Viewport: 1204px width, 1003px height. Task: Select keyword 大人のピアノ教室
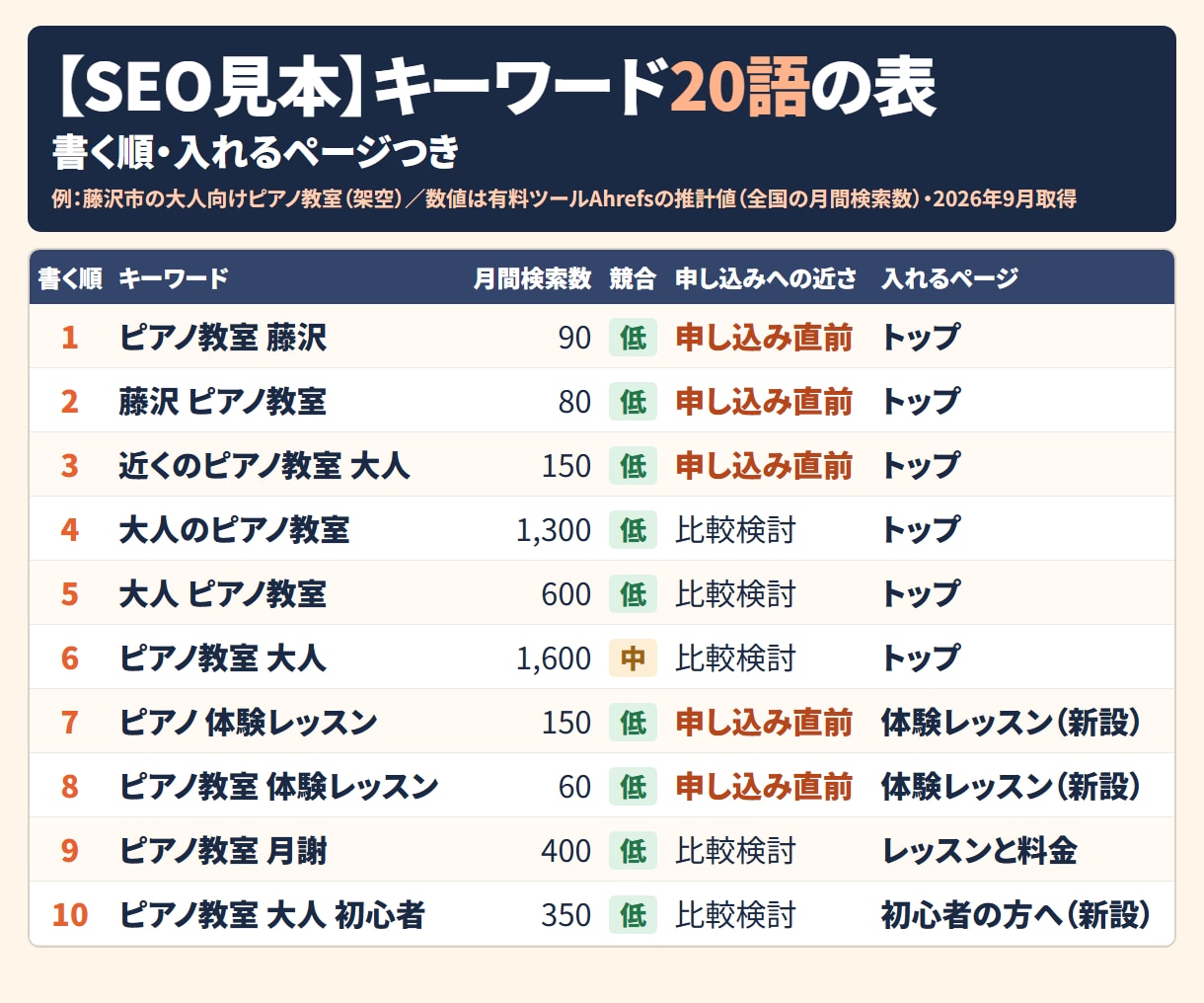click(x=234, y=530)
